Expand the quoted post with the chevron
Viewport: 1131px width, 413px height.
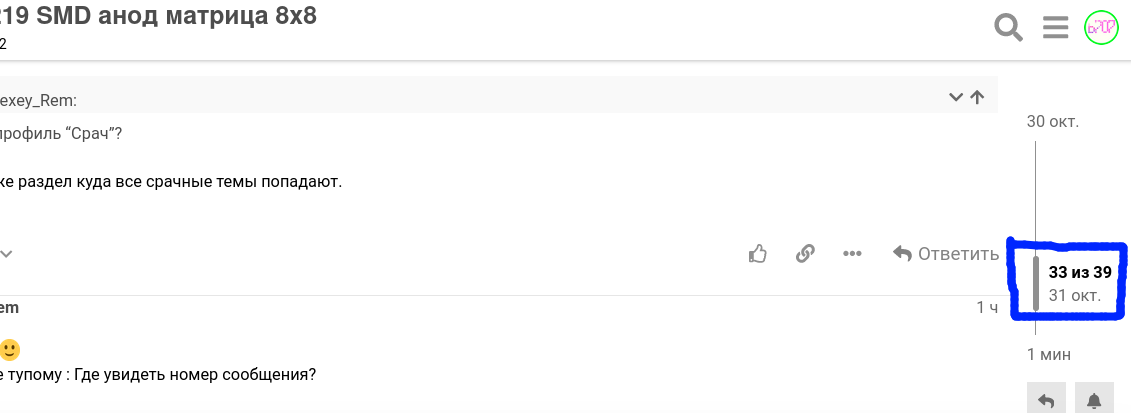[x=956, y=97]
